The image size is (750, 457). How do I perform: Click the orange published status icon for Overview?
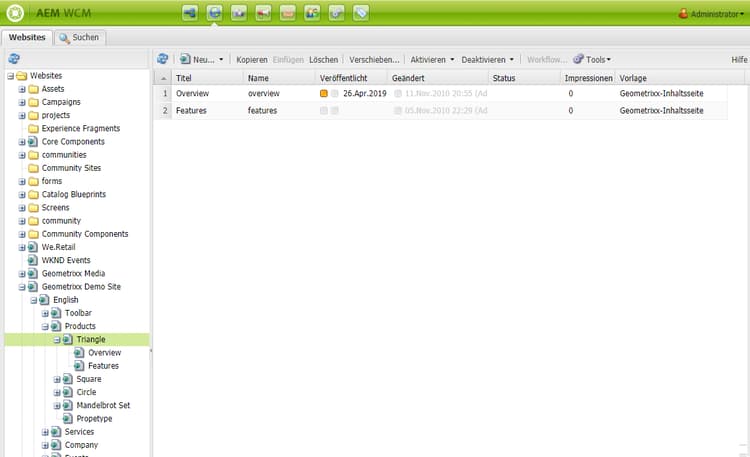(x=324, y=93)
